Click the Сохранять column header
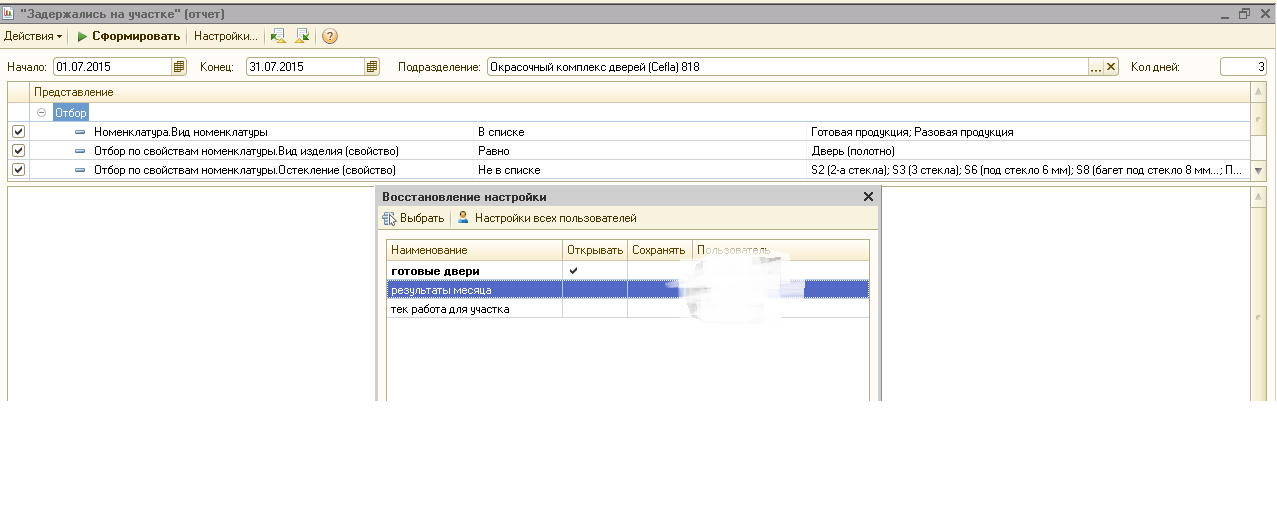This screenshot has width=1277, height=532. (x=660, y=250)
